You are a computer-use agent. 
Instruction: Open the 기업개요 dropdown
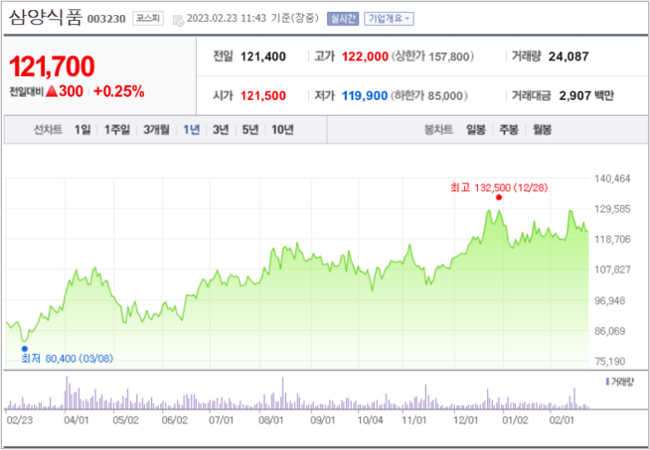click(x=389, y=19)
